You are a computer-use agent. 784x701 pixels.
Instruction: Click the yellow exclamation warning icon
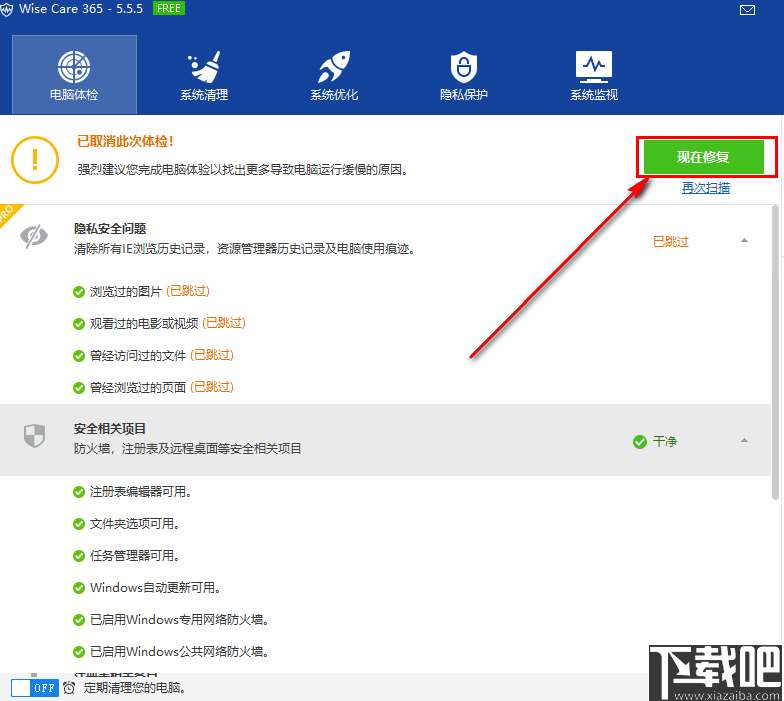(35, 160)
